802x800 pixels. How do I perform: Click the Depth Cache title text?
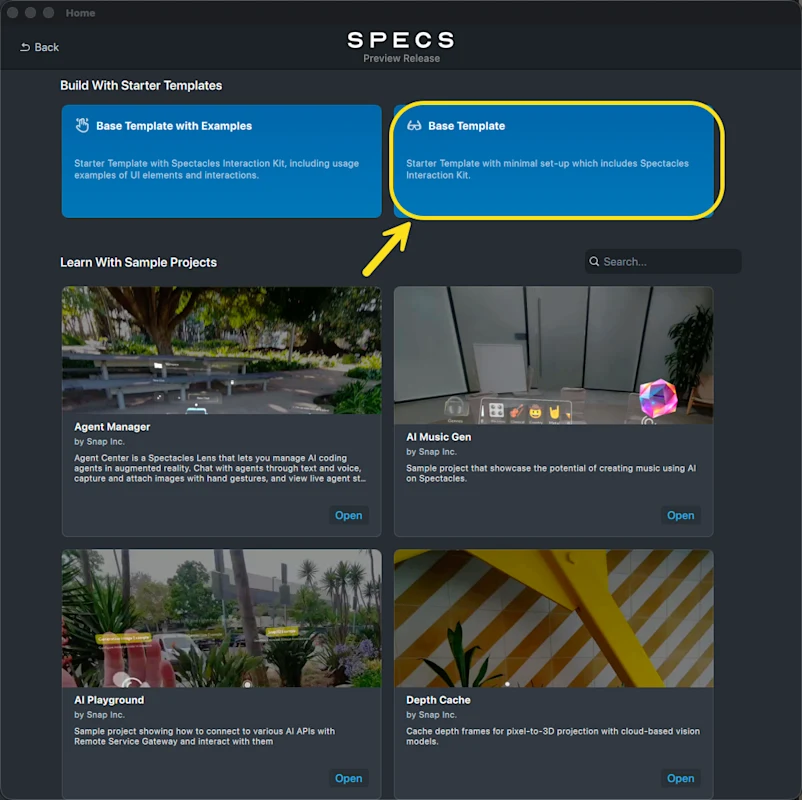438,700
